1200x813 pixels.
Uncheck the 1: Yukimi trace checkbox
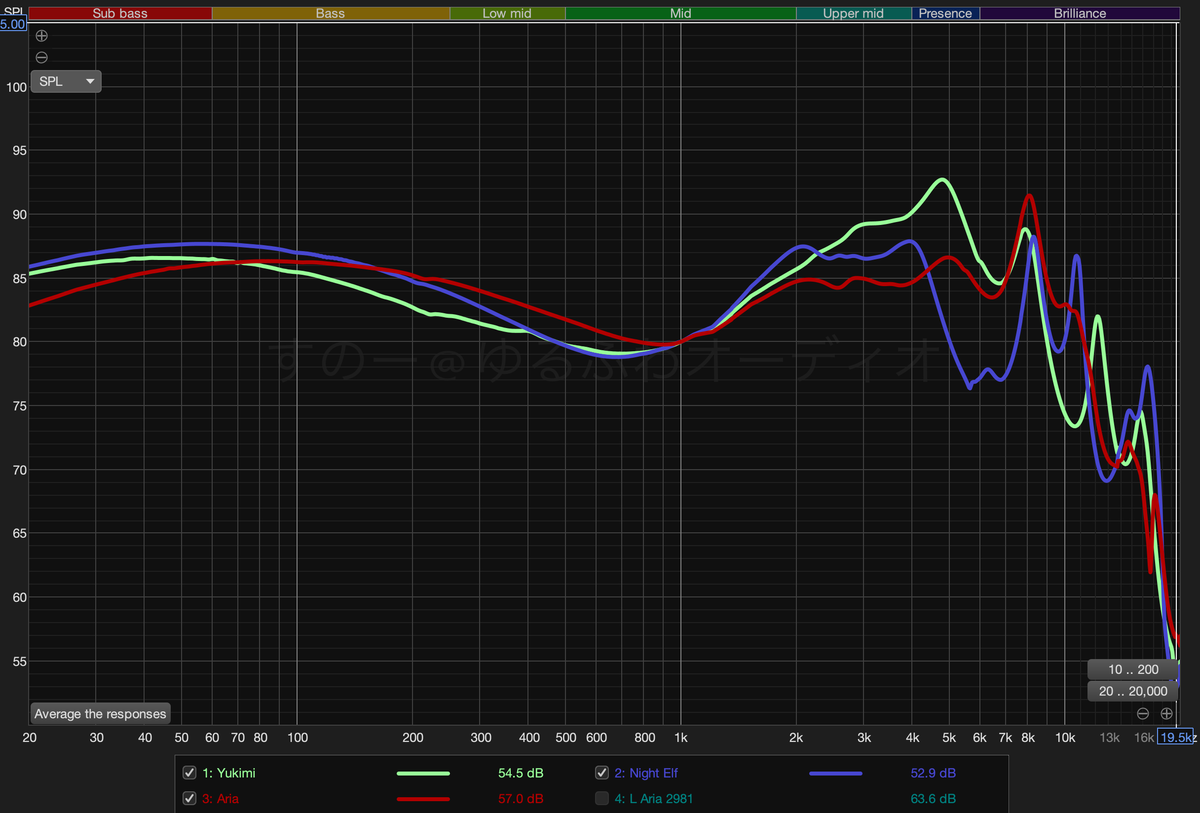coord(190,773)
